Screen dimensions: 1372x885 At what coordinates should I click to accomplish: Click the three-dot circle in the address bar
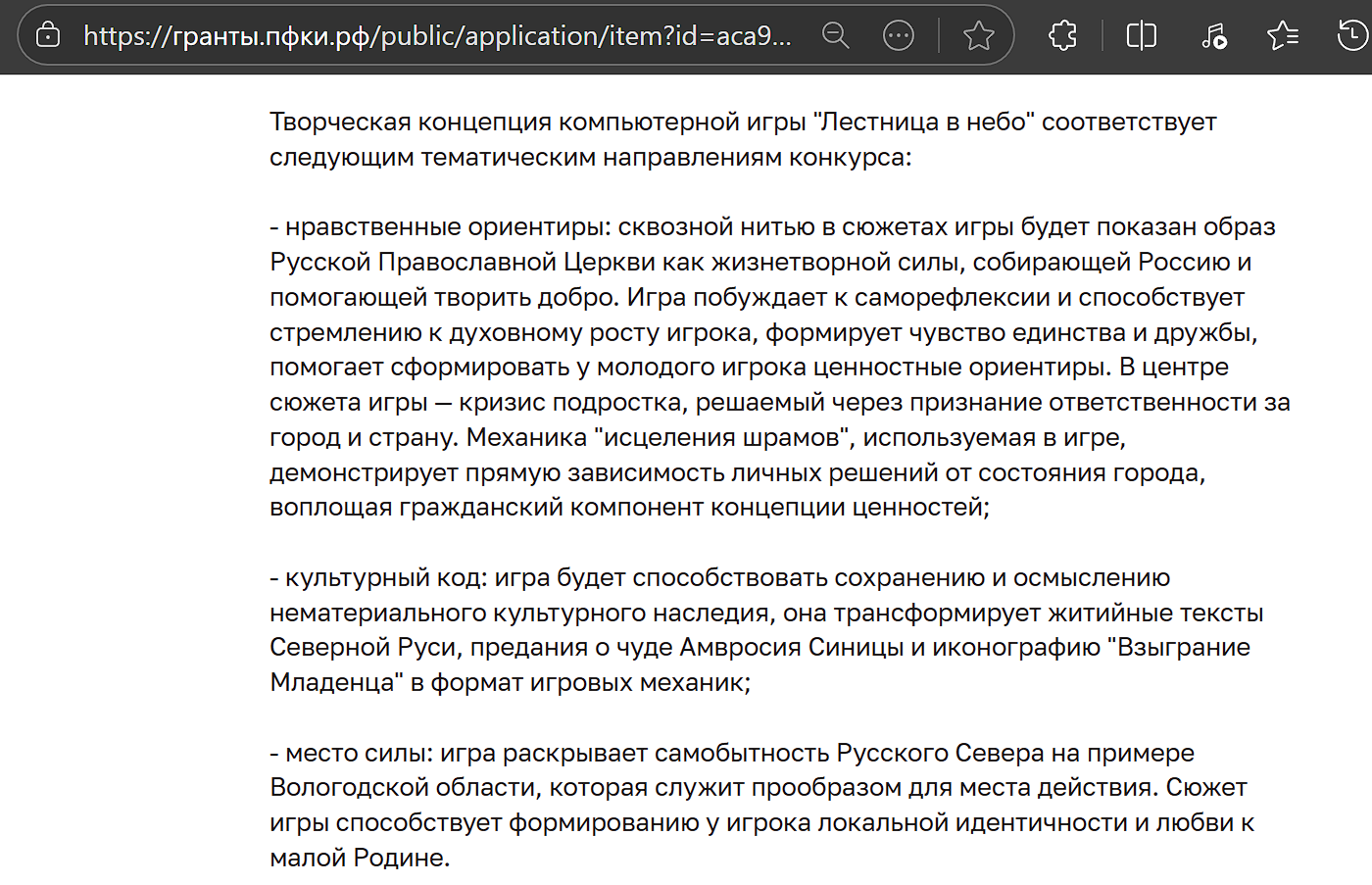[898, 36]
